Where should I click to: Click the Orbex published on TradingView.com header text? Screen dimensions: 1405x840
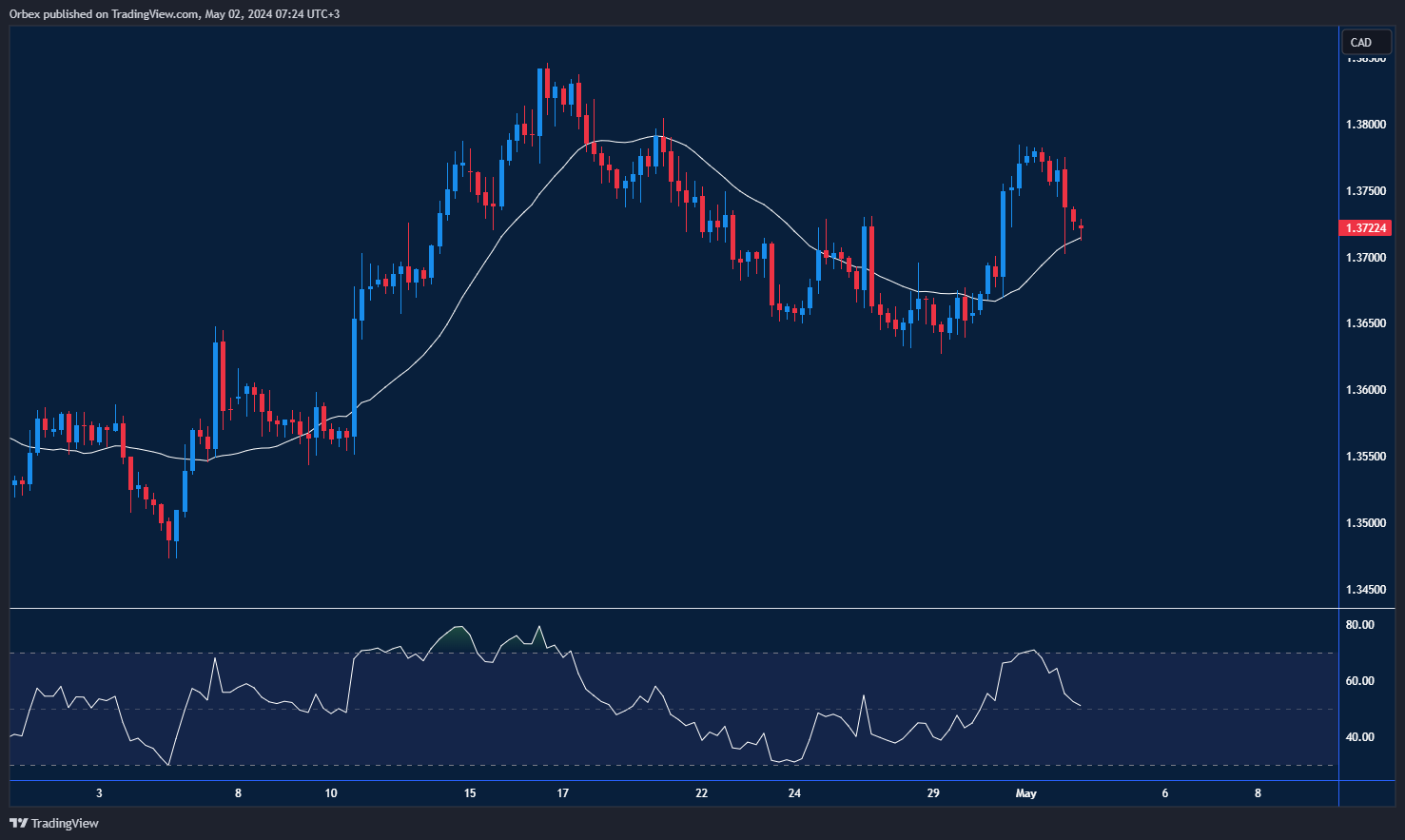(x=174, y=14)
